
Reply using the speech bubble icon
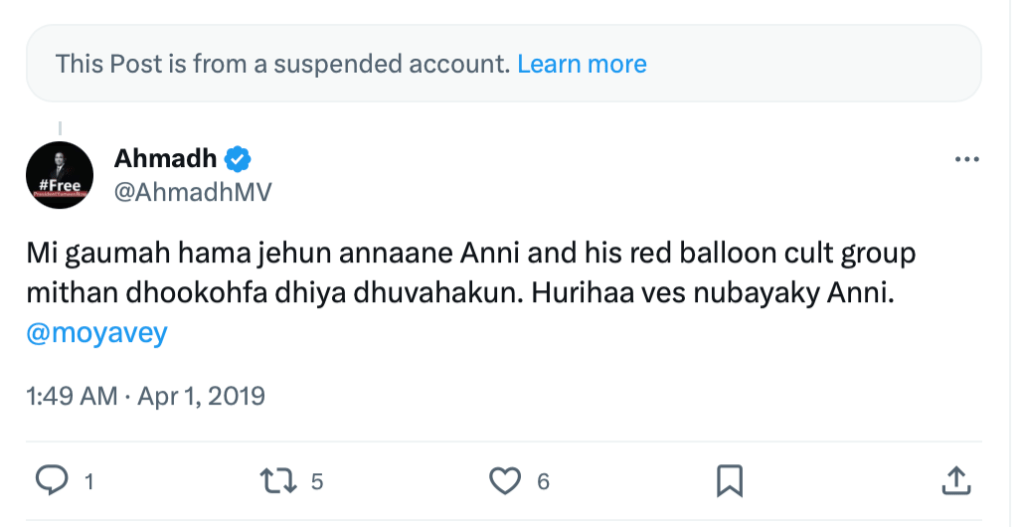click(50, 481)
